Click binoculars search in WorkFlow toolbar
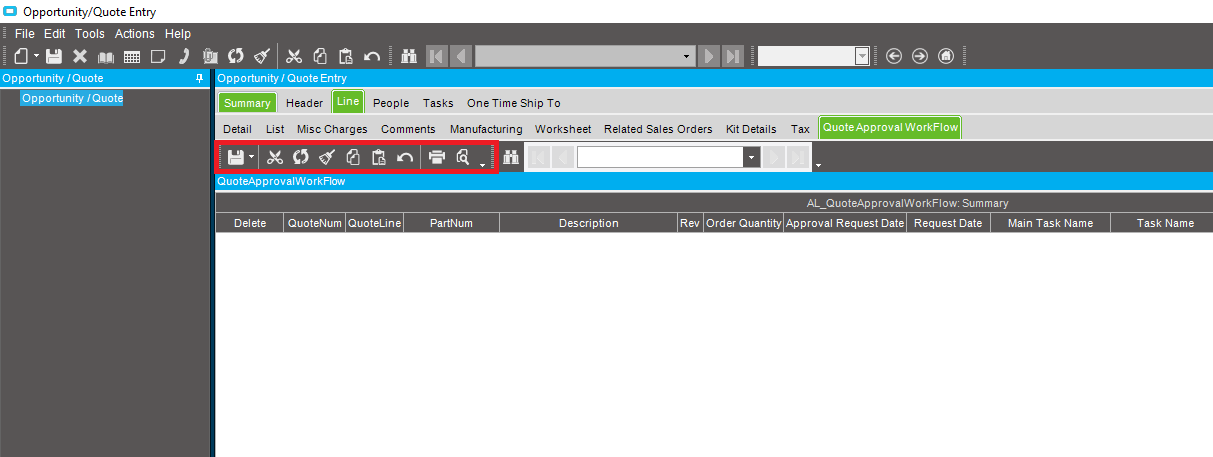This screenshot has width=1213, height=457. pos(511,157)
